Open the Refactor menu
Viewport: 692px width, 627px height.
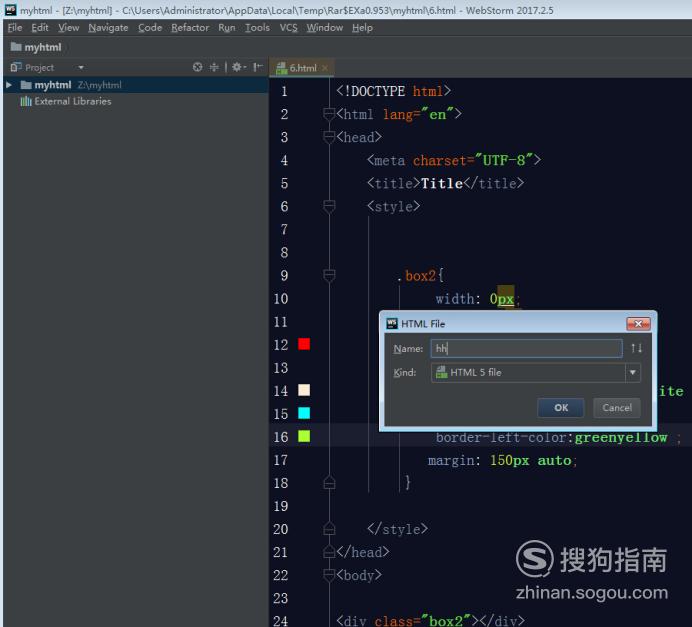pyautogui.click(x=190, y=28)
